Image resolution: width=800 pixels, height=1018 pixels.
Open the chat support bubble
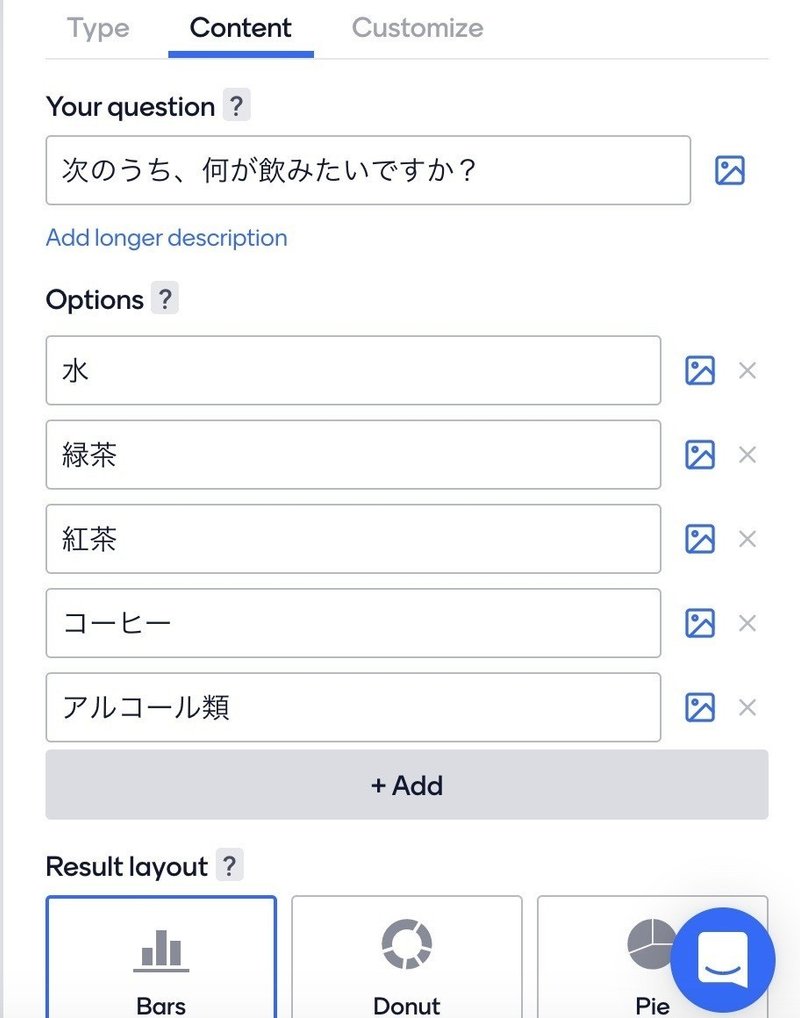[722, 959]
